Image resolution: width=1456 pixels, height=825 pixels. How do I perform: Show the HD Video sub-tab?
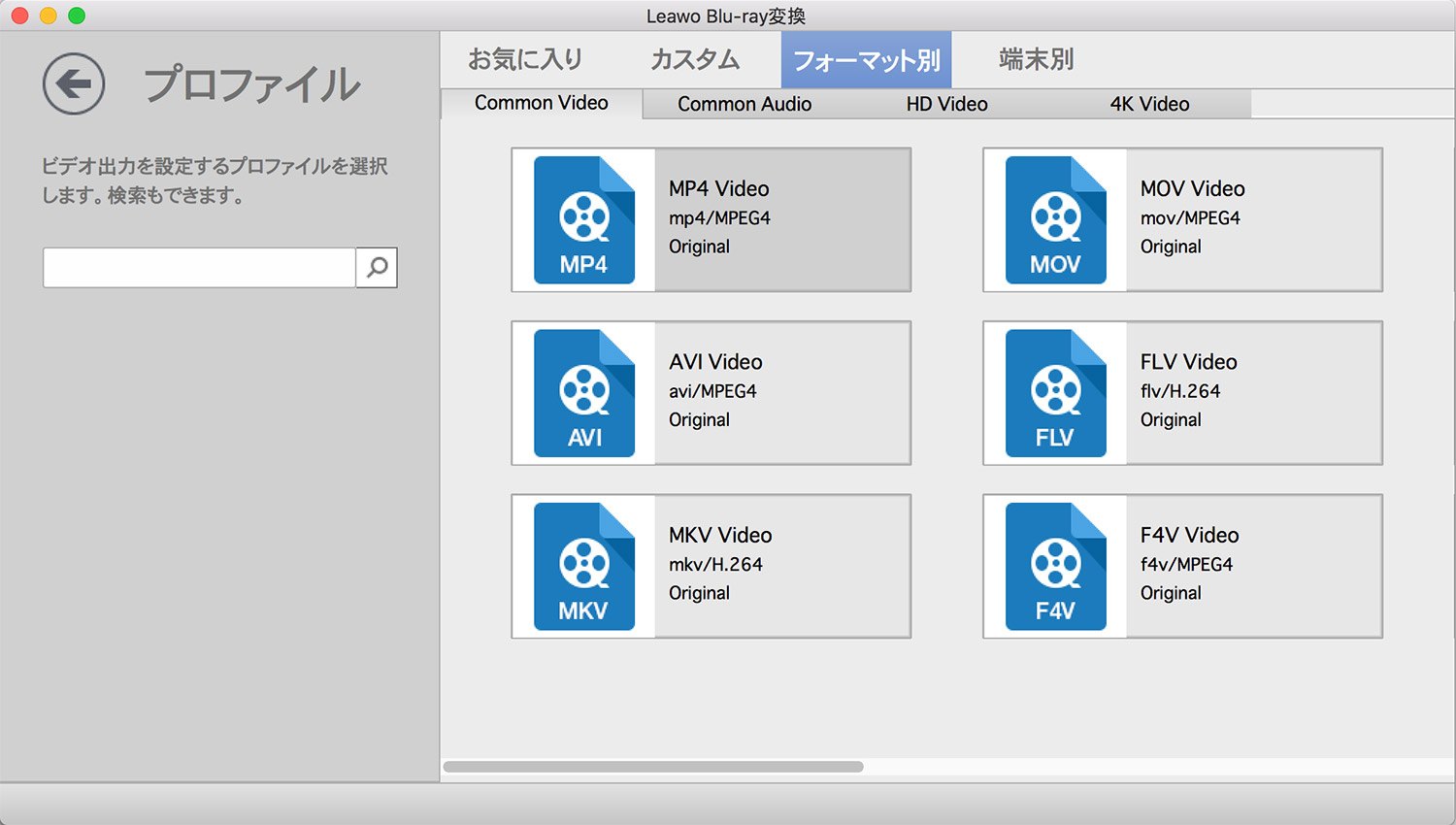[947, 104]
